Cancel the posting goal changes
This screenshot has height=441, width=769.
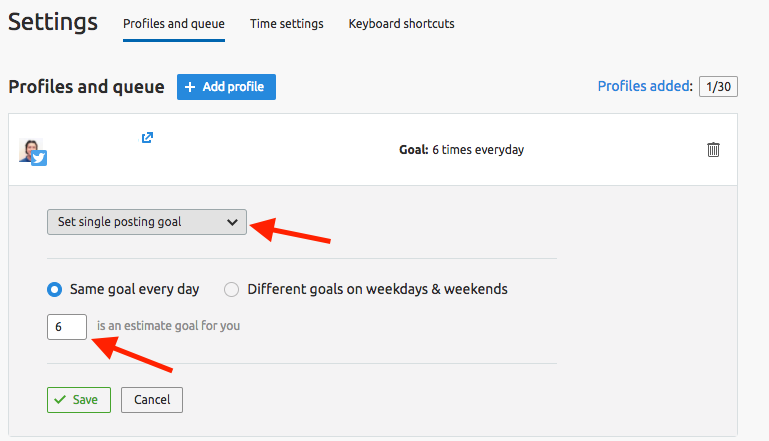tap(152, 400)
